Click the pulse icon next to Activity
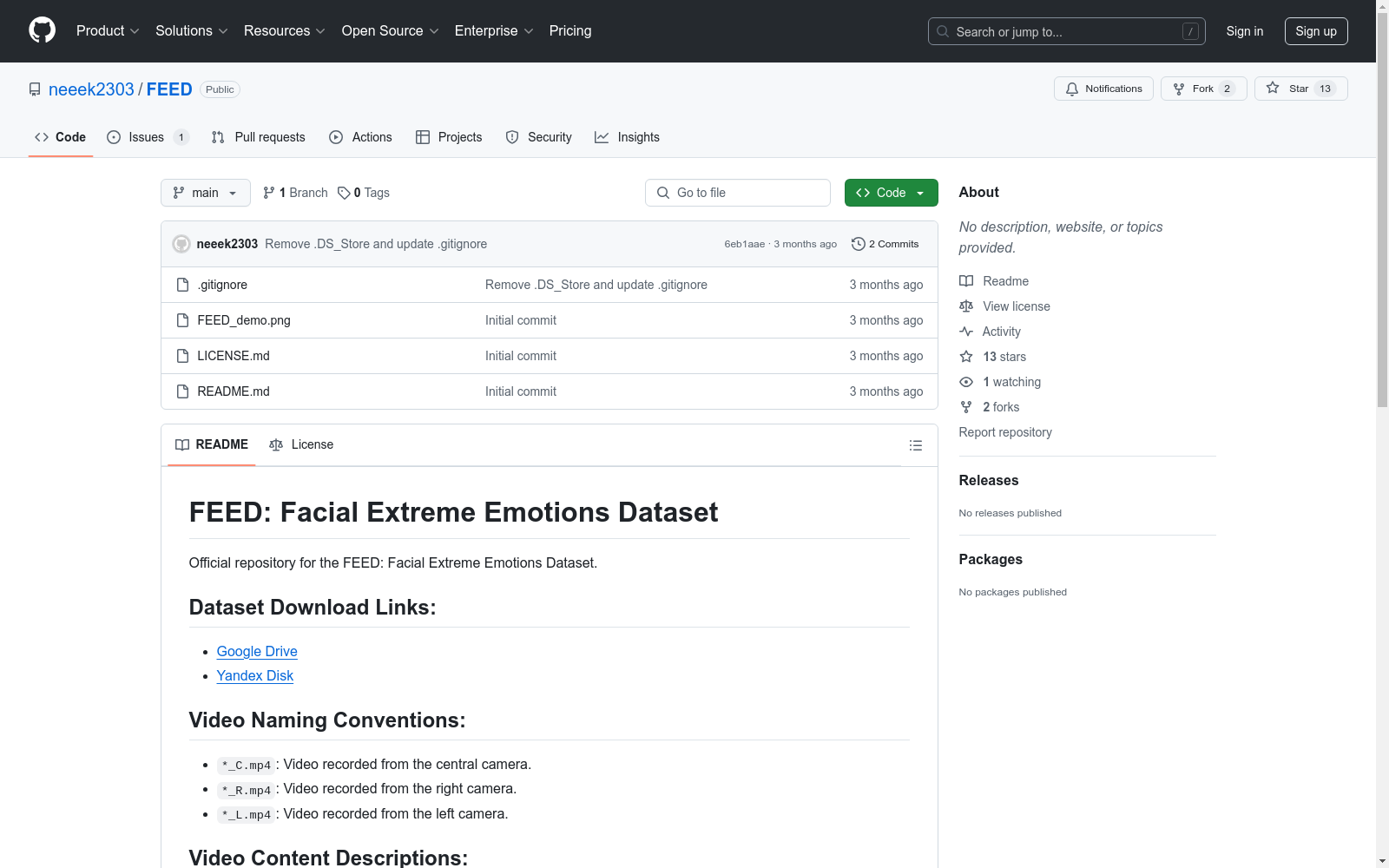1389x868 pixels. [x=966, y=332]
